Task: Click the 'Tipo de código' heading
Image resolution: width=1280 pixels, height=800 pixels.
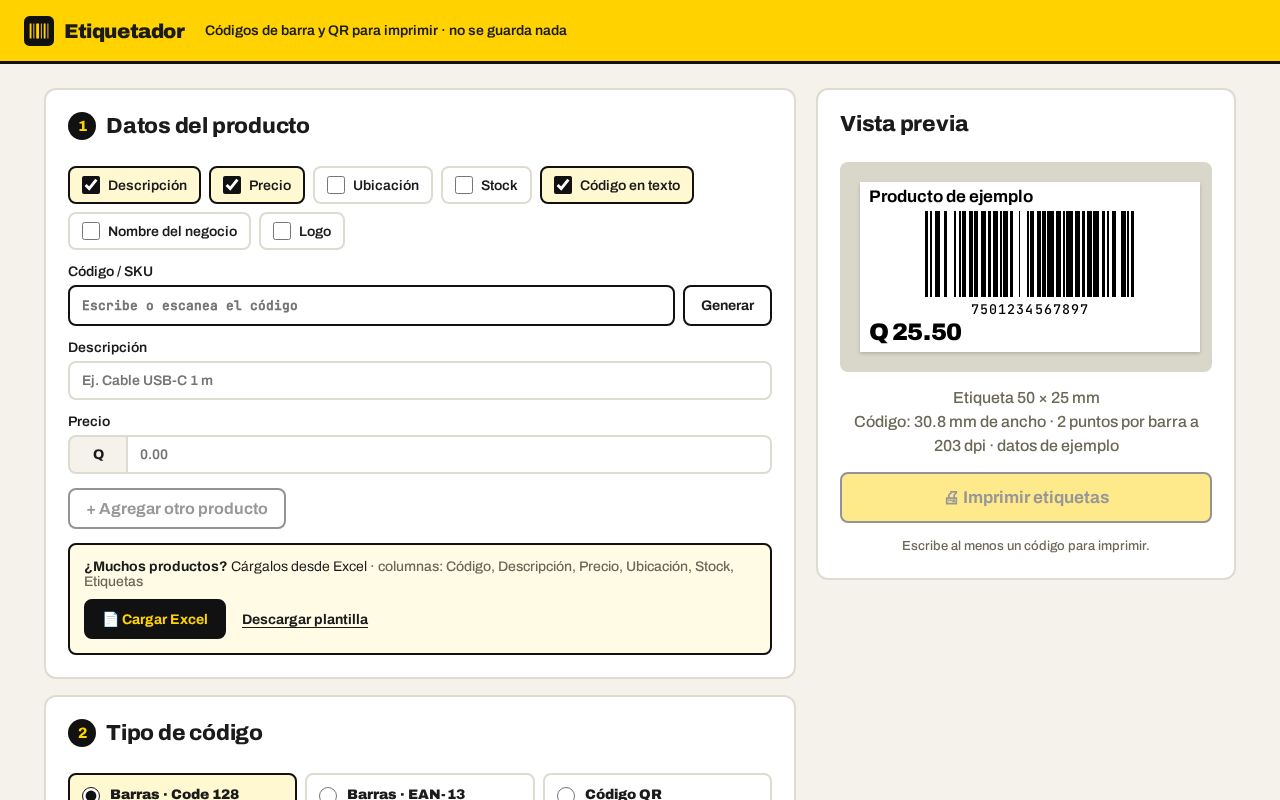Action: click(x=184, y=733)
